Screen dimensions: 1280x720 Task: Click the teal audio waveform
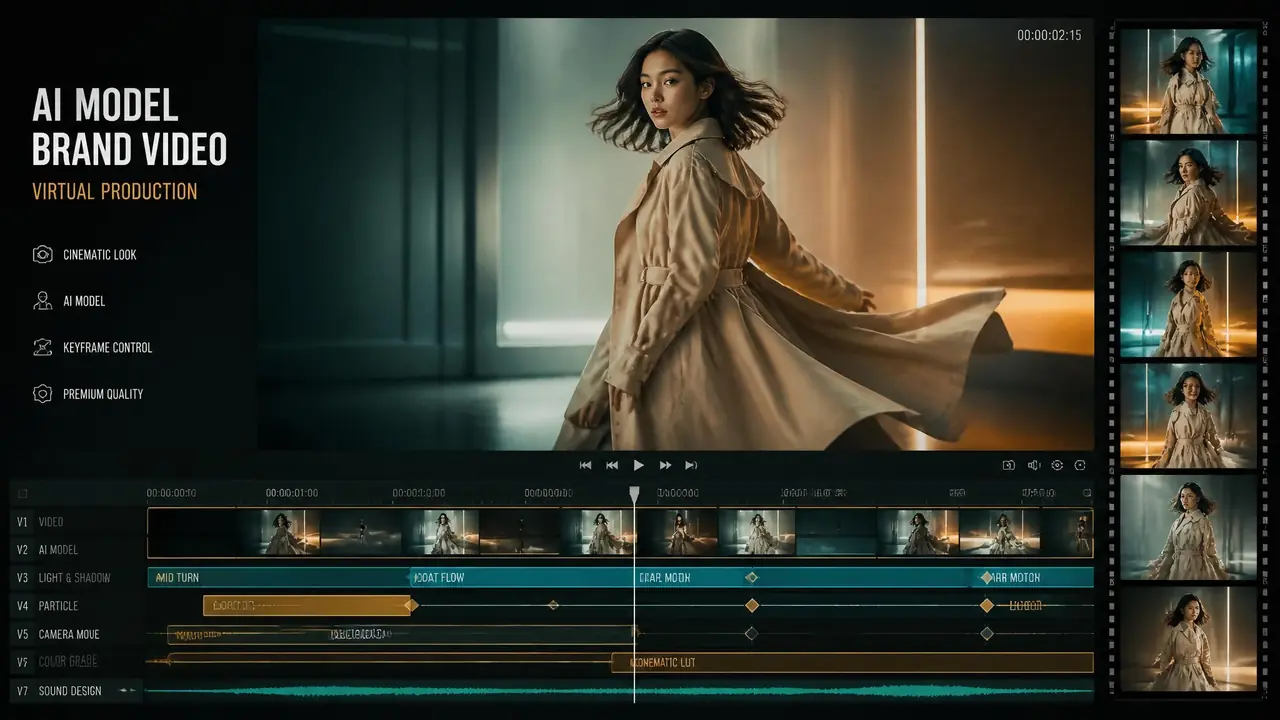point(620,691)
